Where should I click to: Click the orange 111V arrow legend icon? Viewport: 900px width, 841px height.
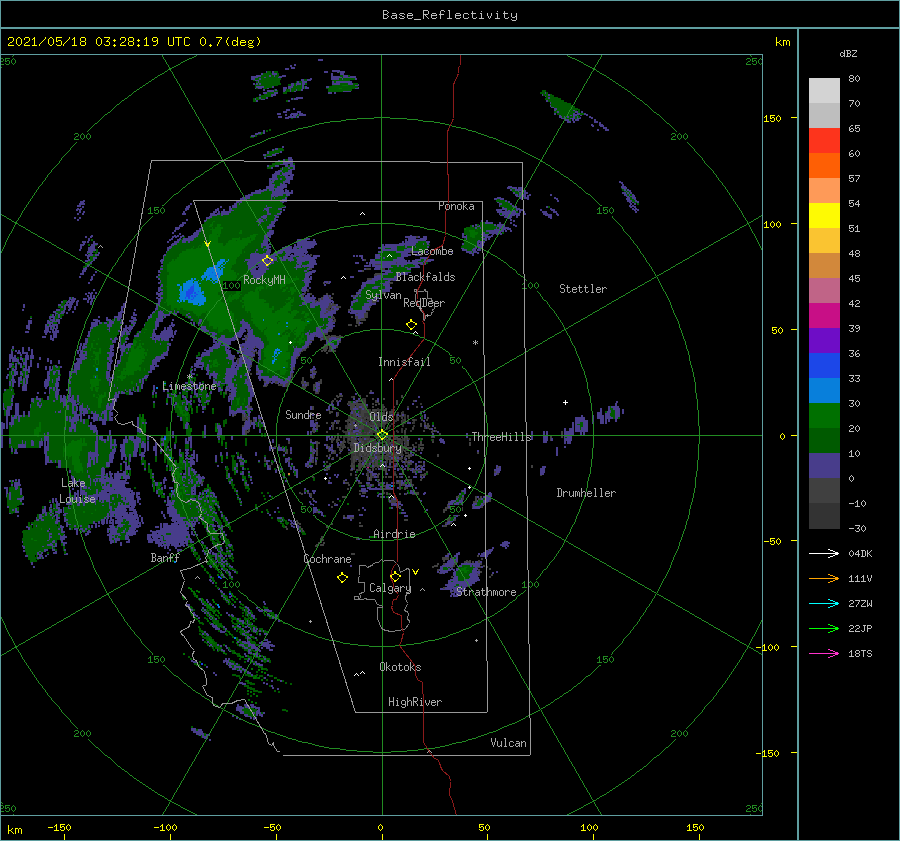pos(824,579)
